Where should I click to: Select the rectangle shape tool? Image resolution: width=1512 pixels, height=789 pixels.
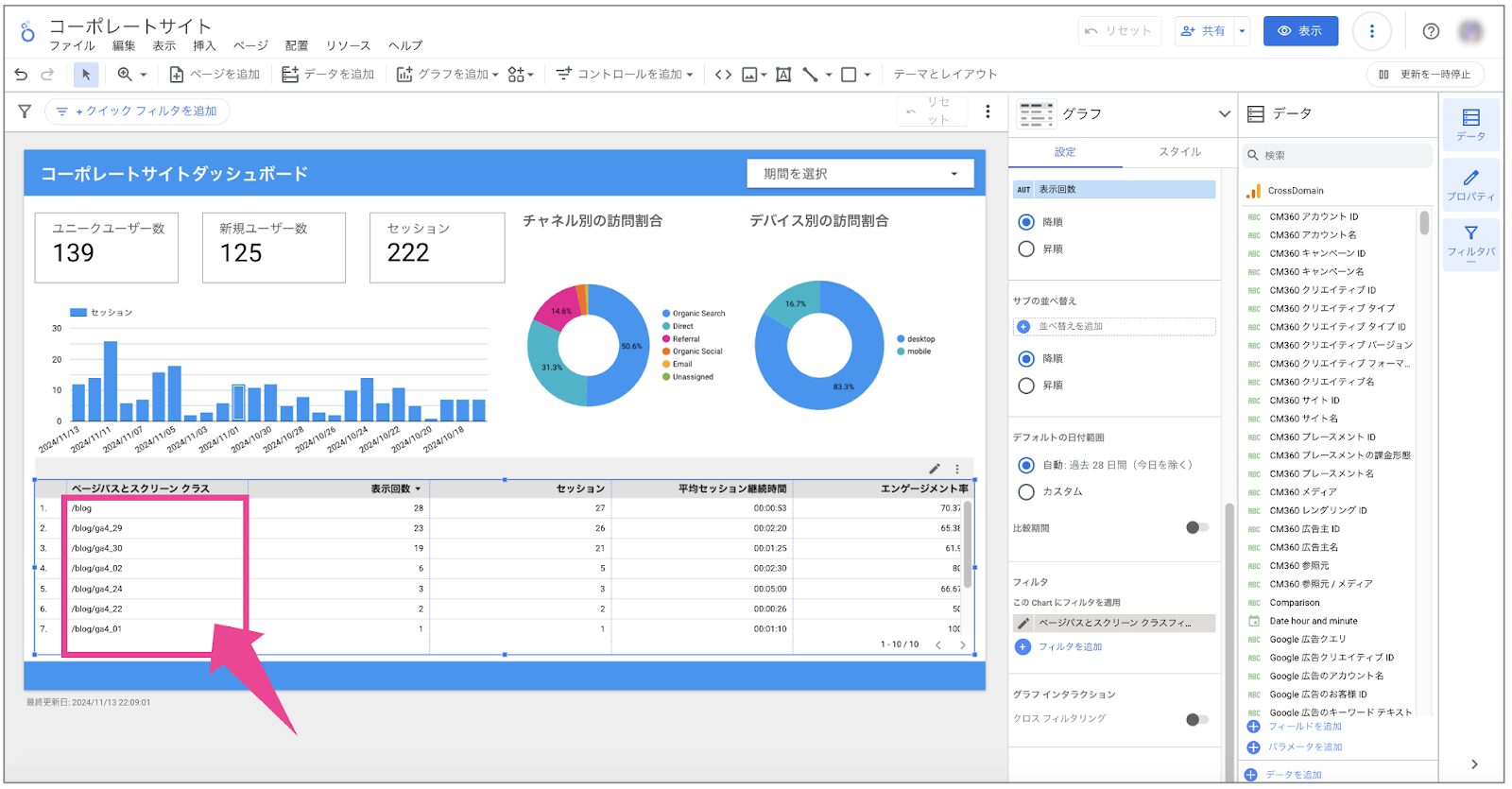pos(849,74)
